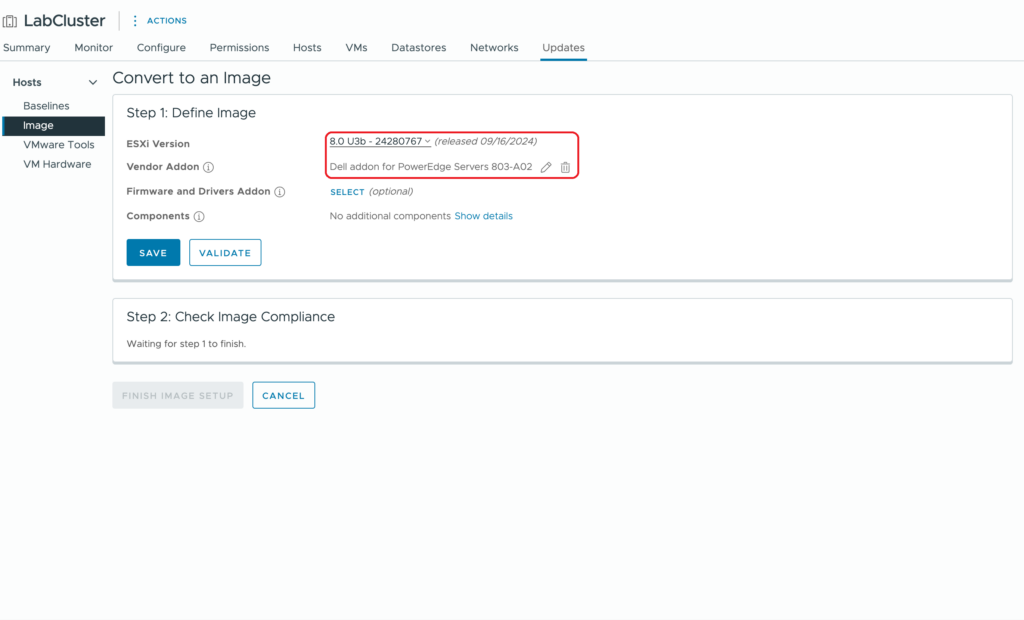Collapse the Hosts section in sidebar
The height and width of the screenshot is (620, 1024).
tap(93, 83)
